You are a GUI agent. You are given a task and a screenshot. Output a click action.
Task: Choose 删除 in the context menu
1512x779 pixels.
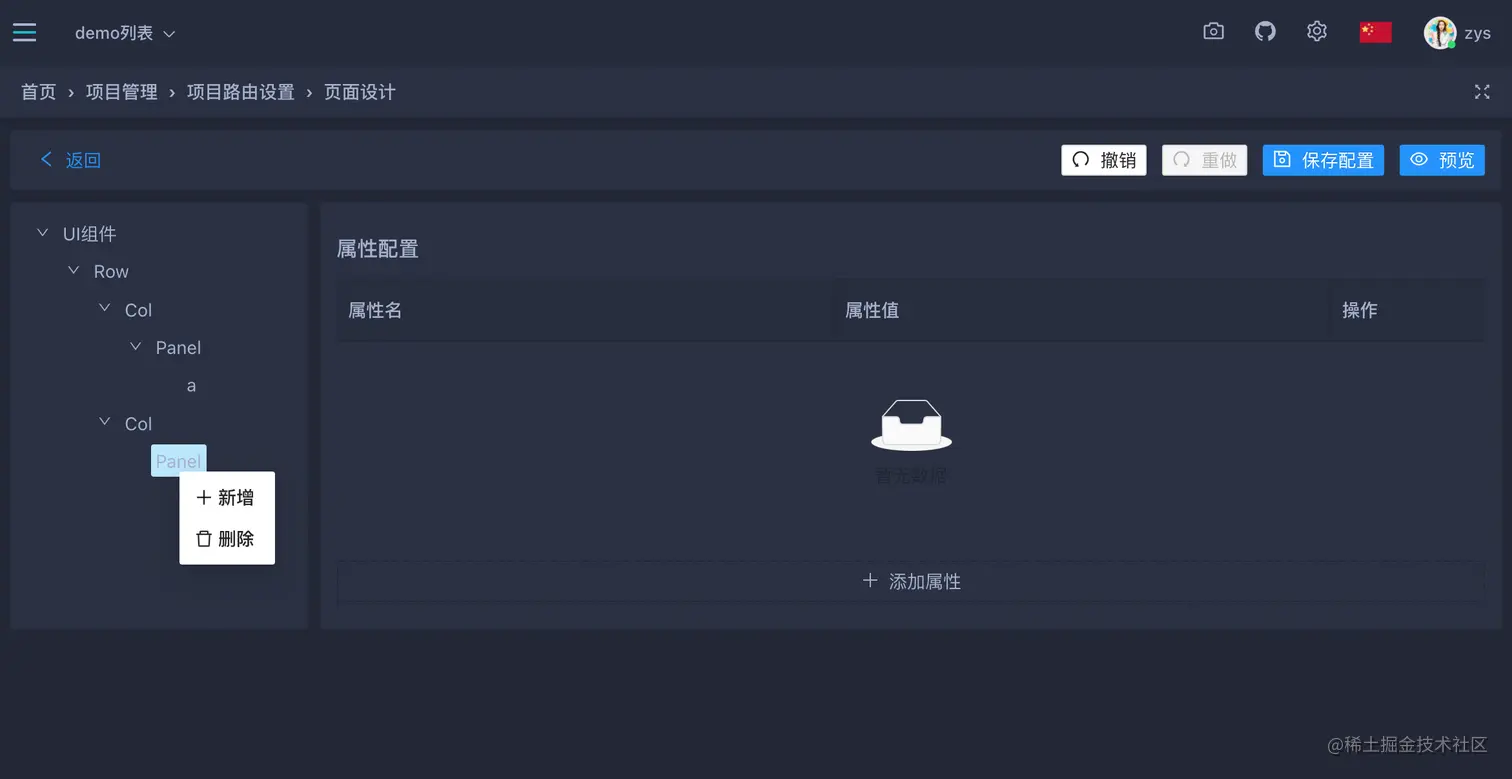pos(226,538)
